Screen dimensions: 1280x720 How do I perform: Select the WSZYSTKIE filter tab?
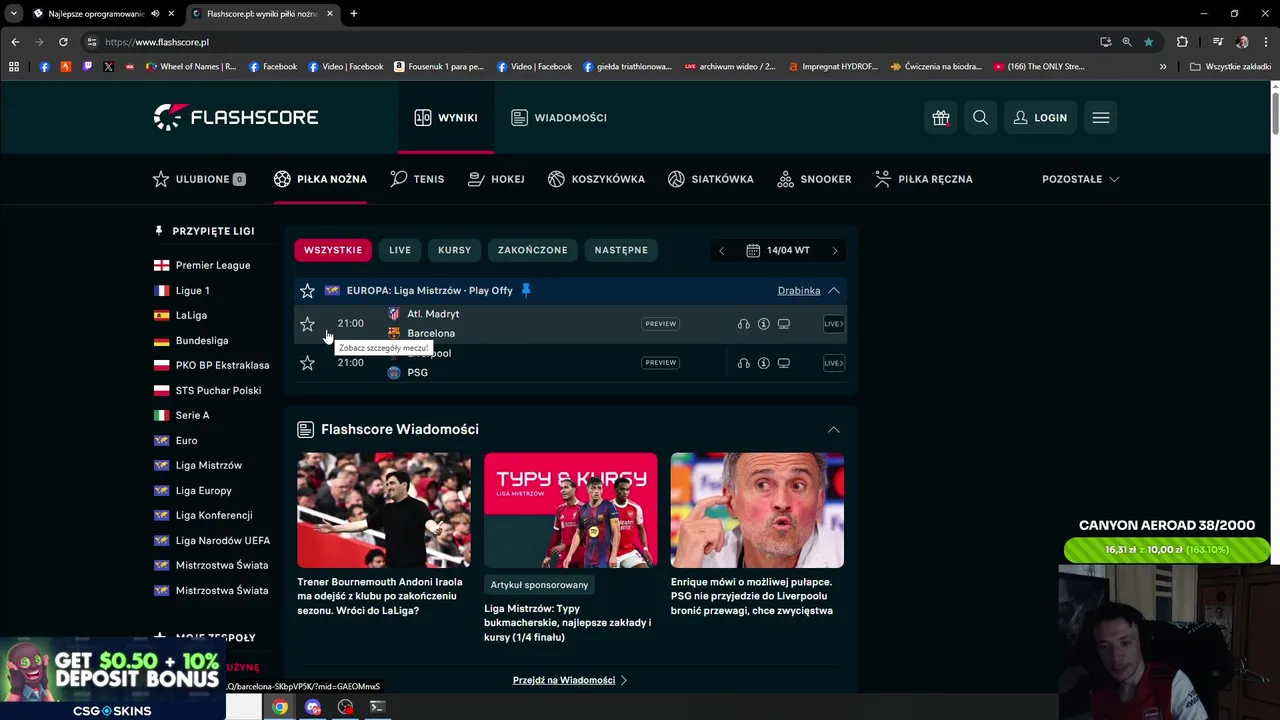click(333, 250)
